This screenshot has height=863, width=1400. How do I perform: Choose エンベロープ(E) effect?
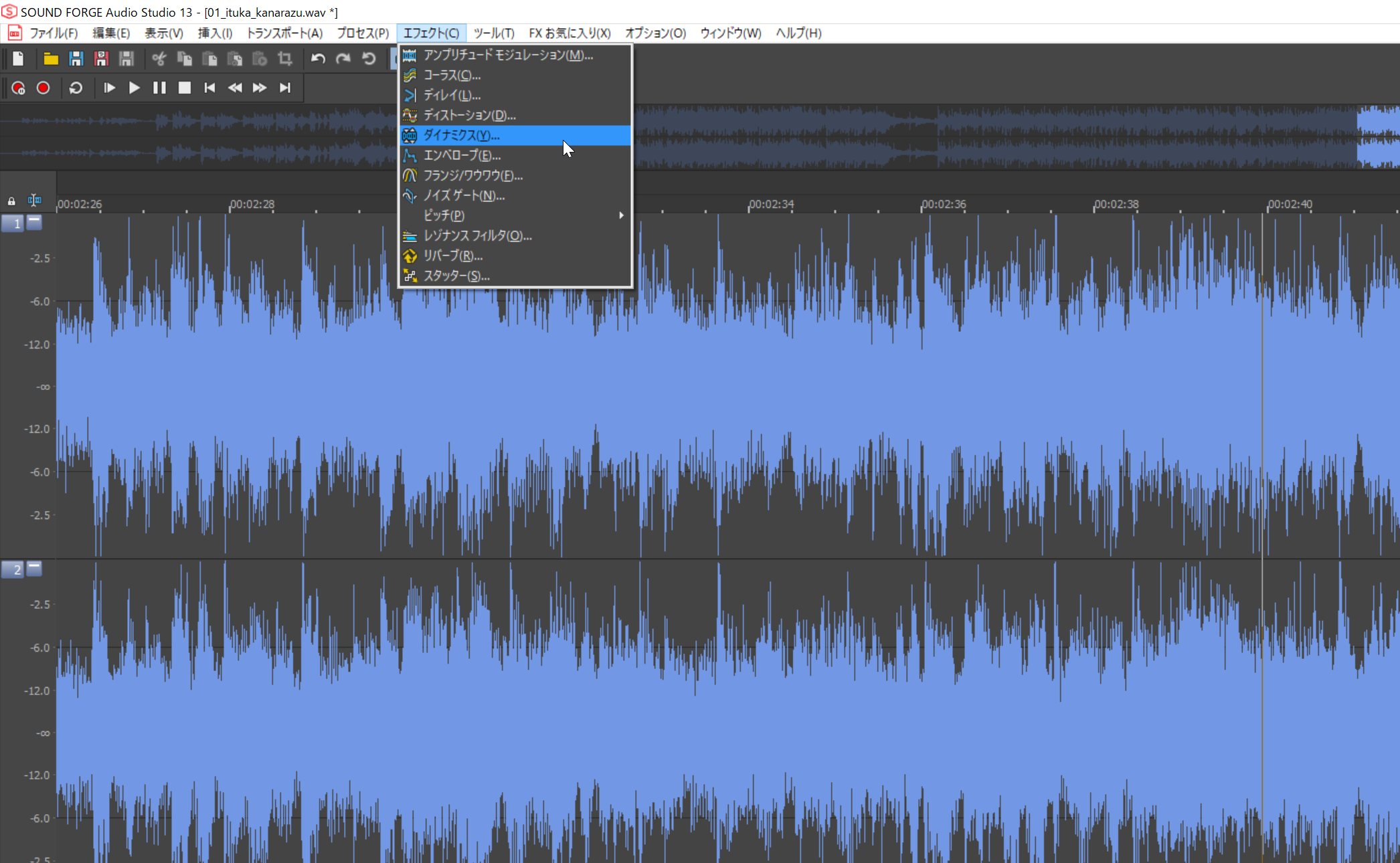(515, 155)
